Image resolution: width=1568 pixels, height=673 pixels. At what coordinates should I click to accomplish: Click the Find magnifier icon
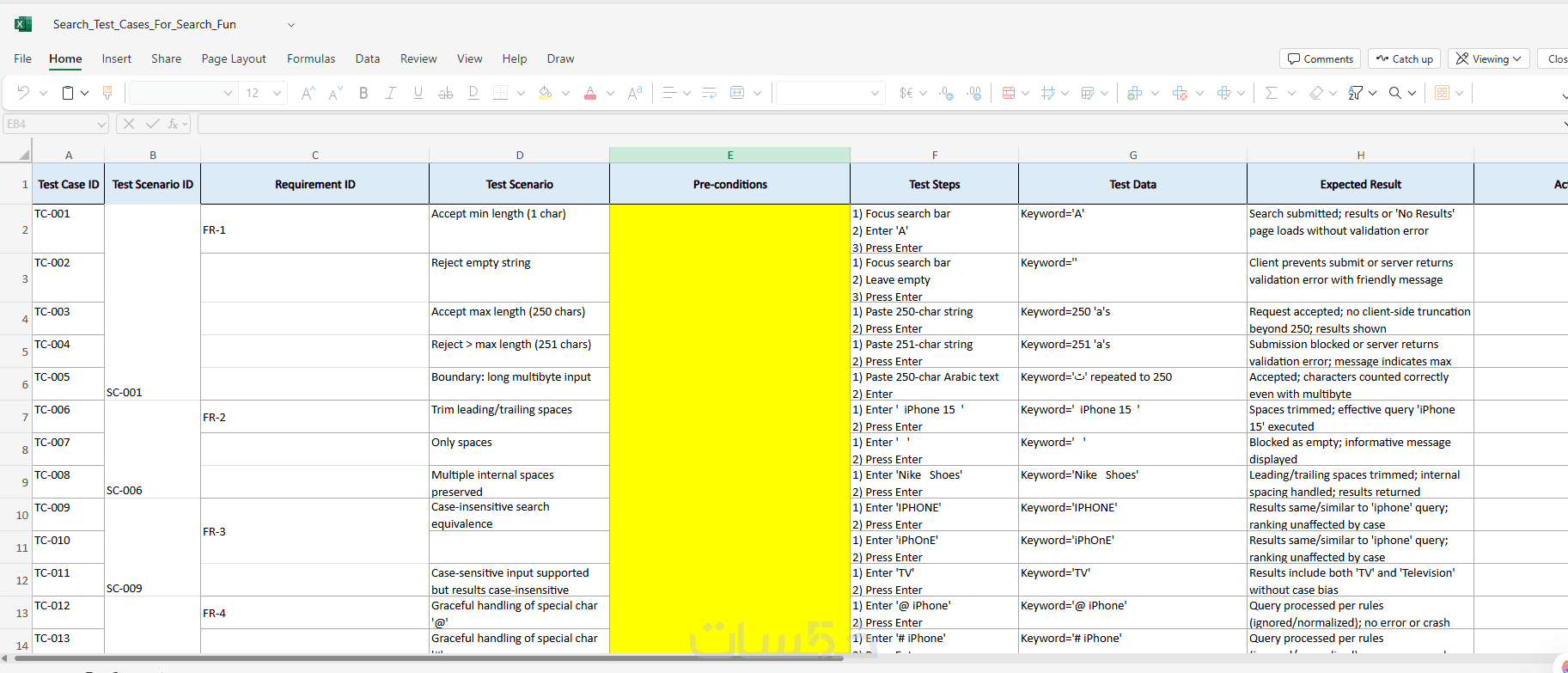click(1395, 93)
